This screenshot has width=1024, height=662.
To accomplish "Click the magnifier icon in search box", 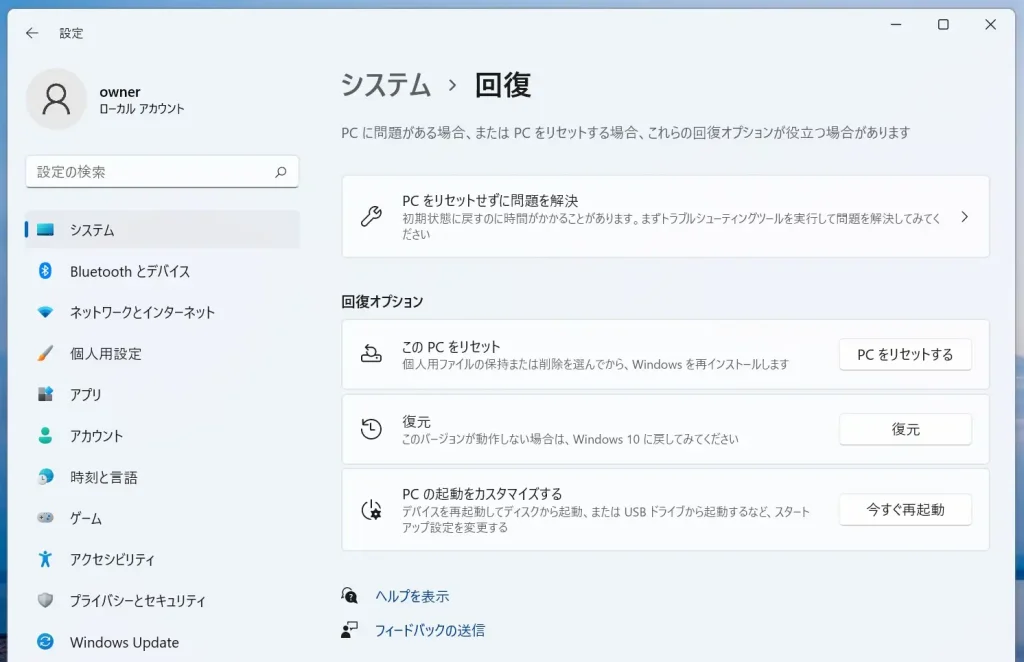I will [281, 172].
